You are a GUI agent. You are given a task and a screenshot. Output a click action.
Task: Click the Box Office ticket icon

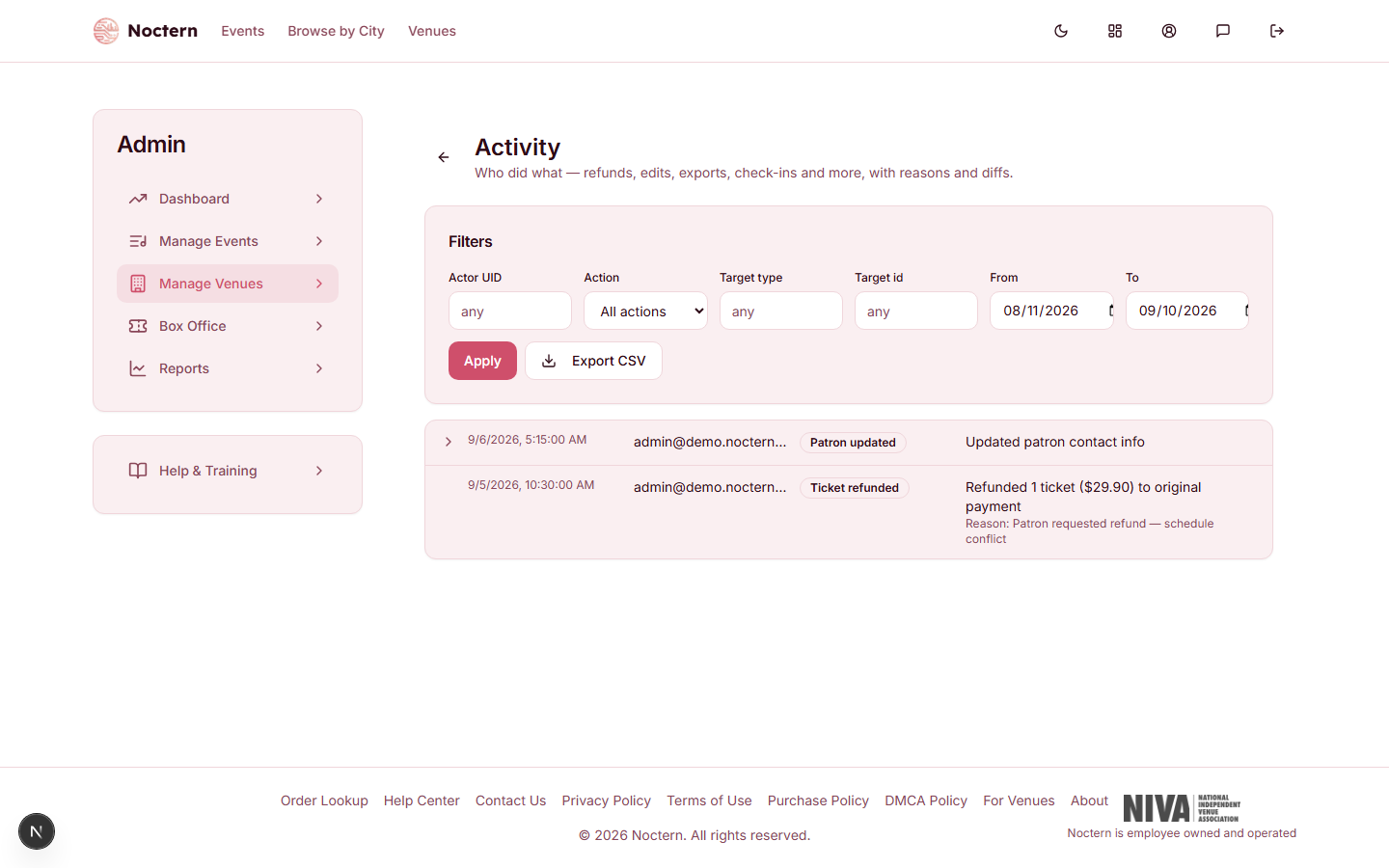pos(138,326)
